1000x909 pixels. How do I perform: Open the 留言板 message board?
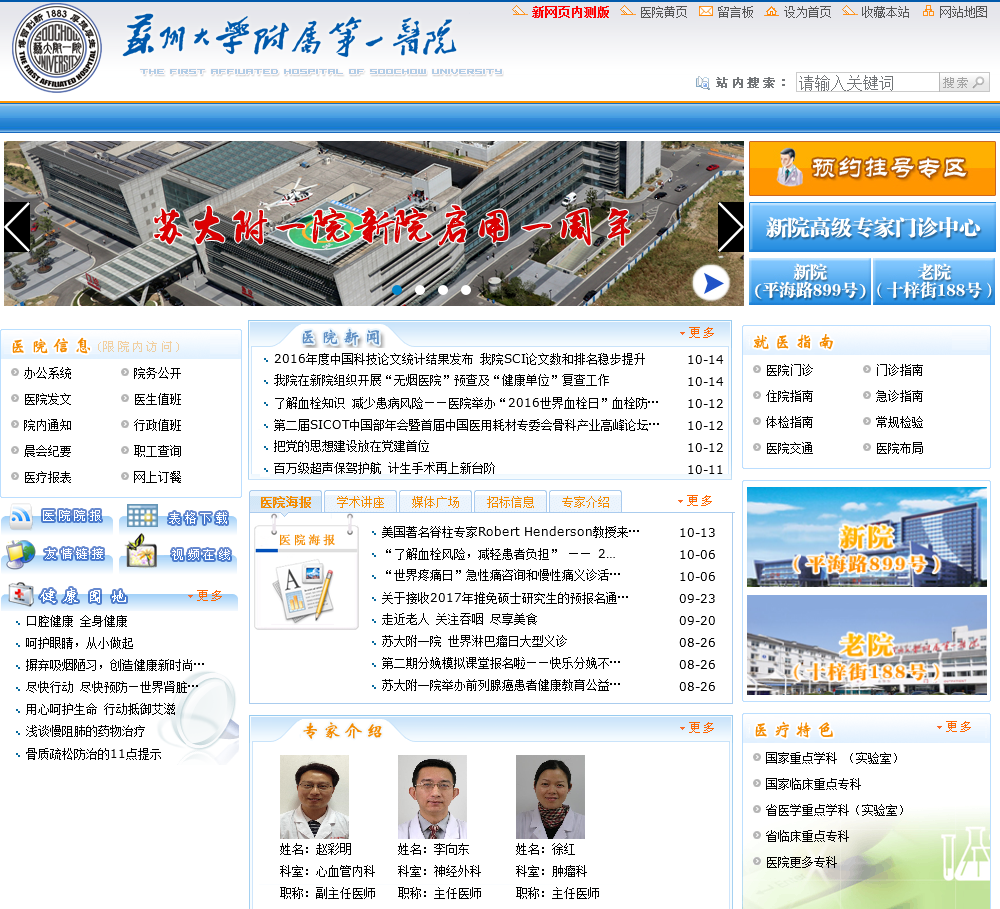735,12
